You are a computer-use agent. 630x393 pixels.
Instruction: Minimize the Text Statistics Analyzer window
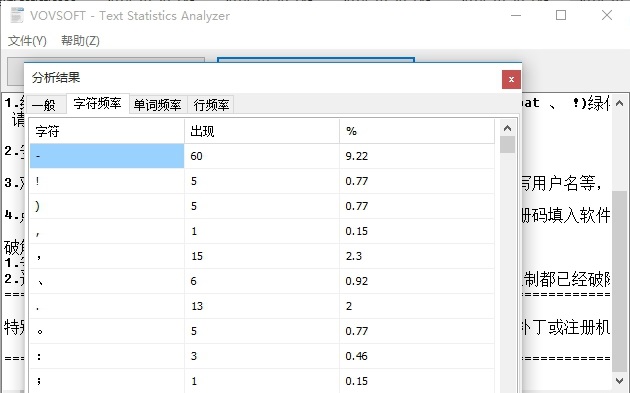pos(516,15)
